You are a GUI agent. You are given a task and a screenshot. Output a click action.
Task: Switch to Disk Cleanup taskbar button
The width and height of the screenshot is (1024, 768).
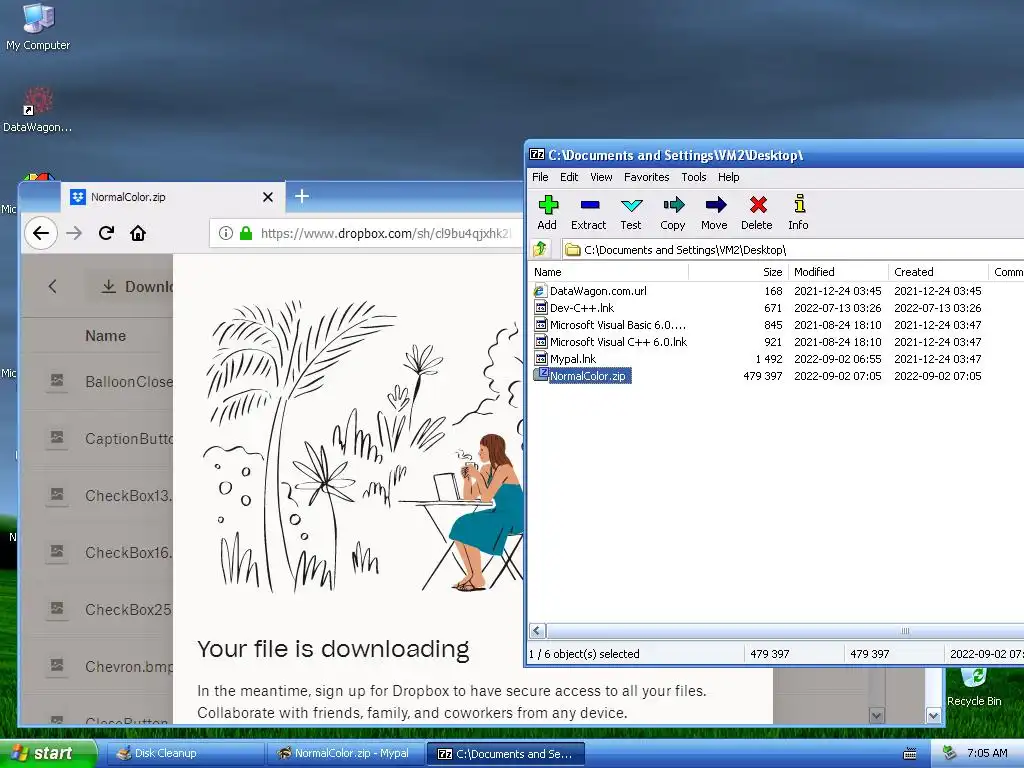(185, 754)
